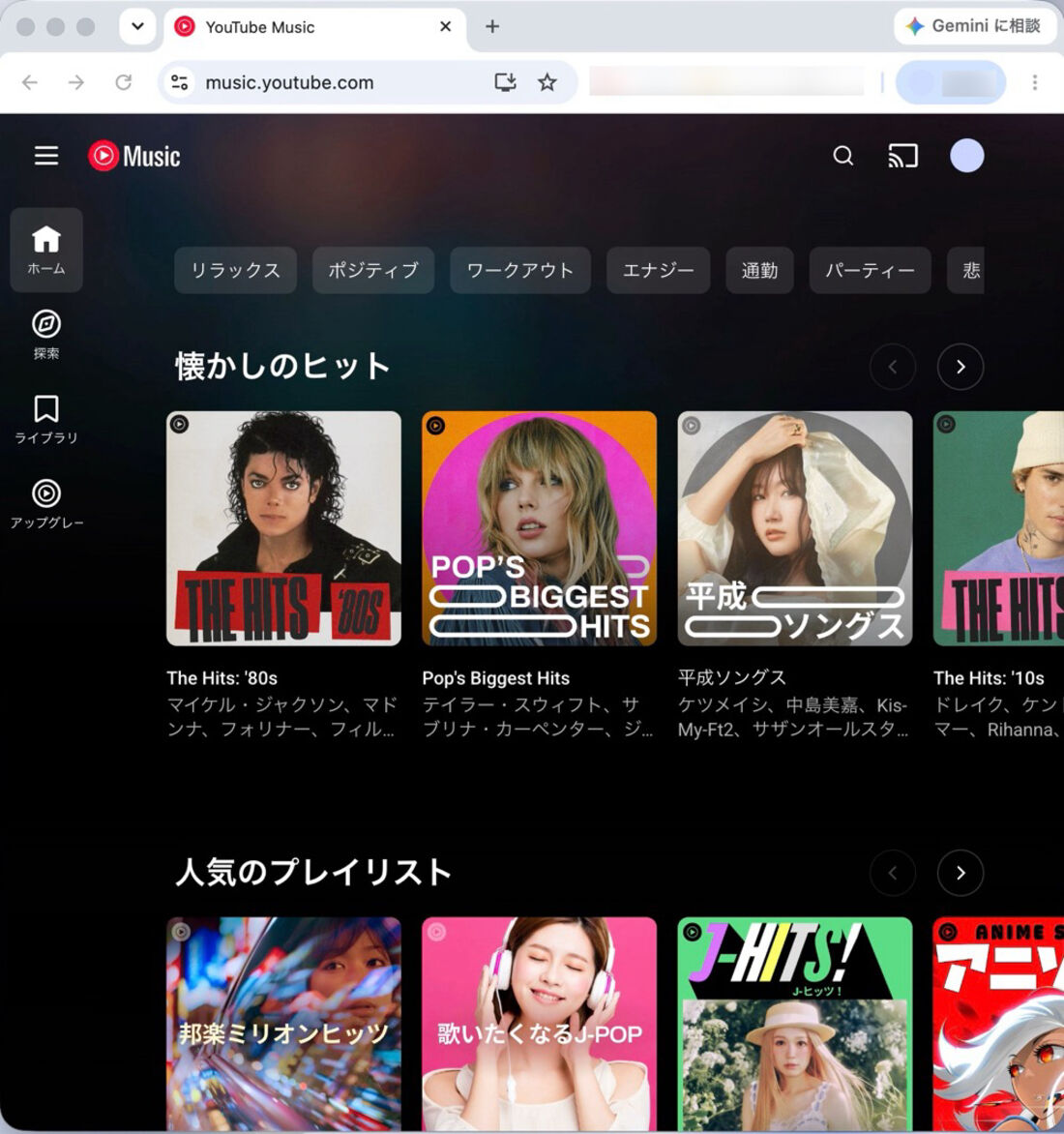Viewport: 1064px width, 1134px height.
Task: Open Chrome three-dot menu
Action: (1035, 82)
